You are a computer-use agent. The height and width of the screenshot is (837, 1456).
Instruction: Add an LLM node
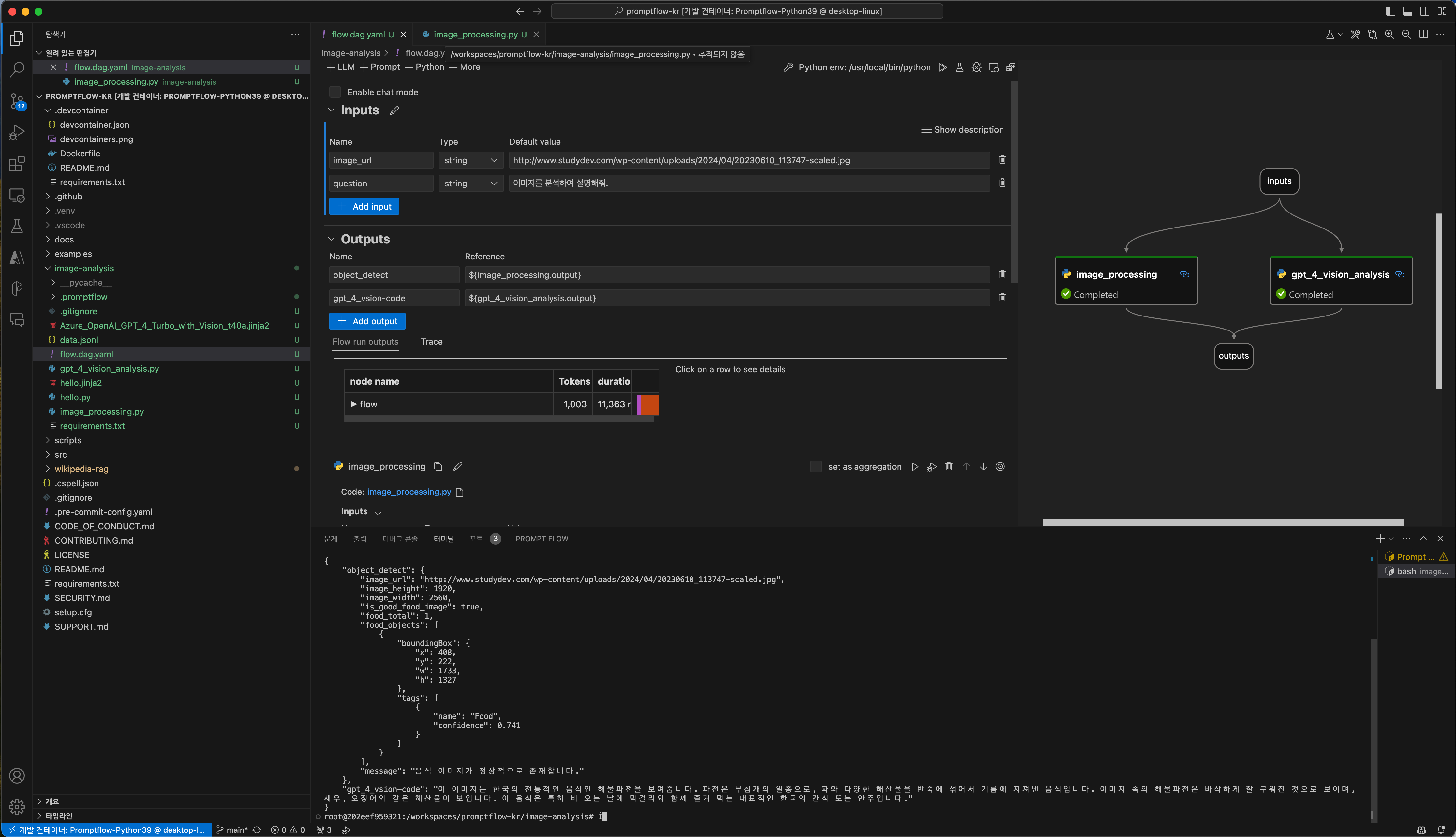(x=340, y=67)
